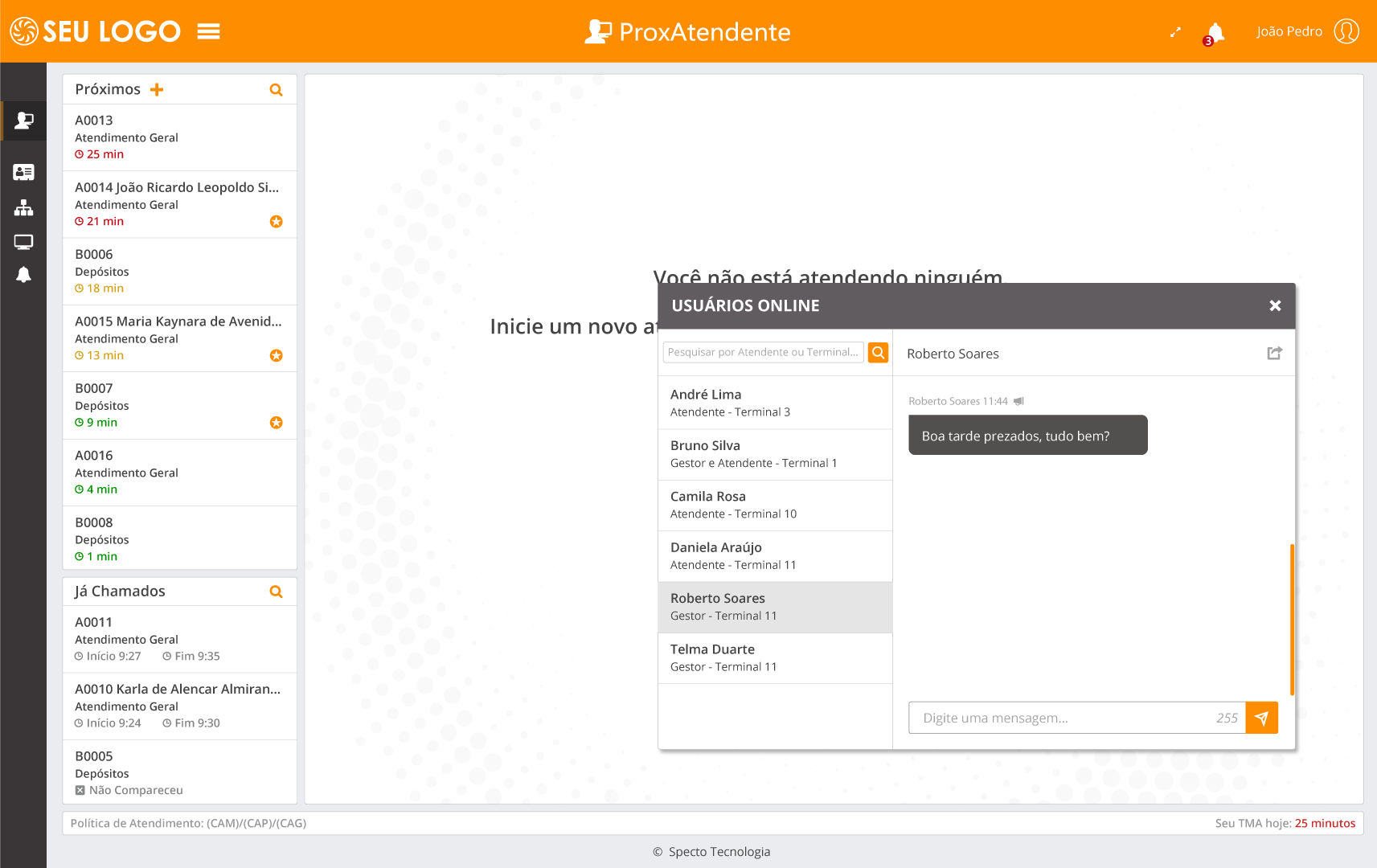Select user André Lima
Screen dimensions: 1377x868
(775, 403)
